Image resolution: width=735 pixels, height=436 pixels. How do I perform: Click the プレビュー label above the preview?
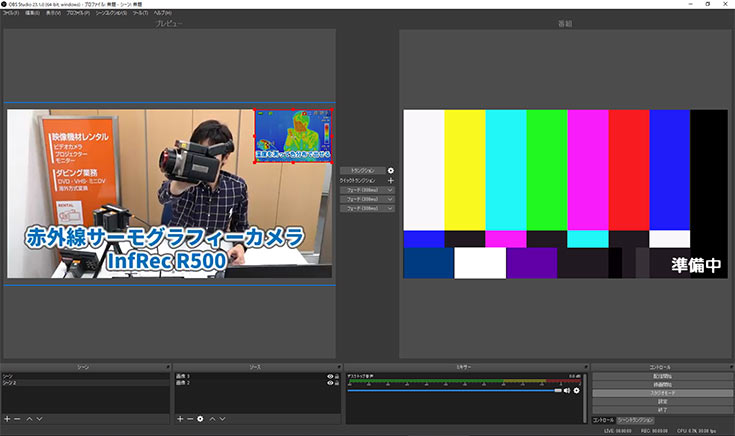[x=169, y=23]
